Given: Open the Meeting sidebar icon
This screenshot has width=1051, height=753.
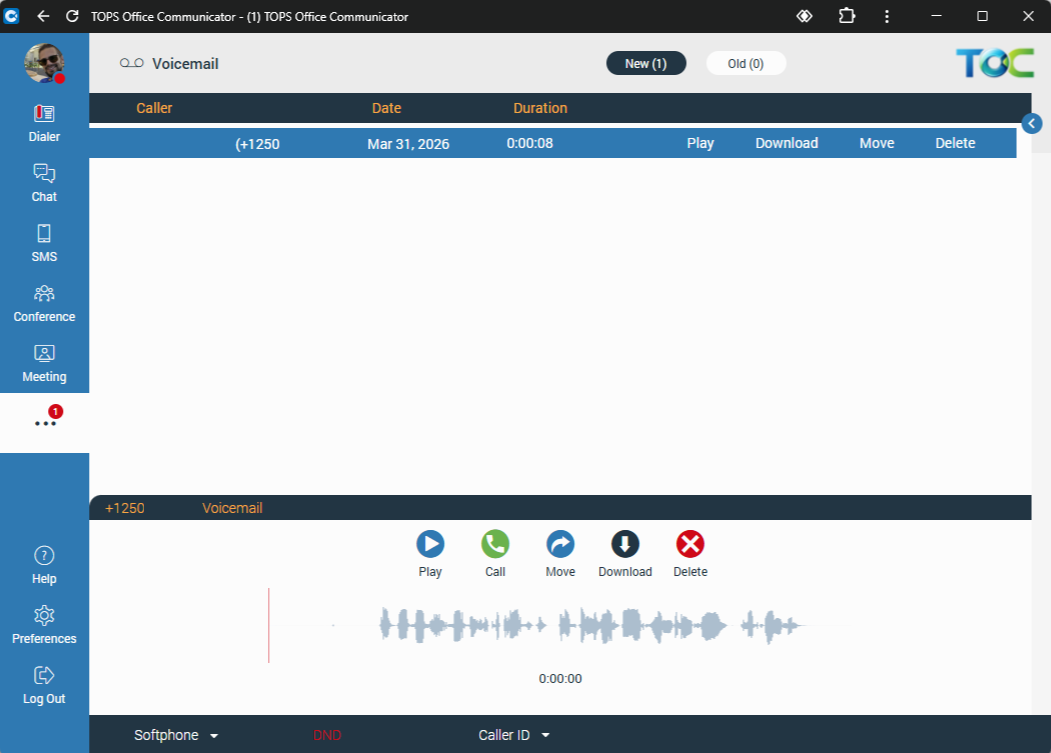Looking at the screenshot, I should (x=44, y=363).
